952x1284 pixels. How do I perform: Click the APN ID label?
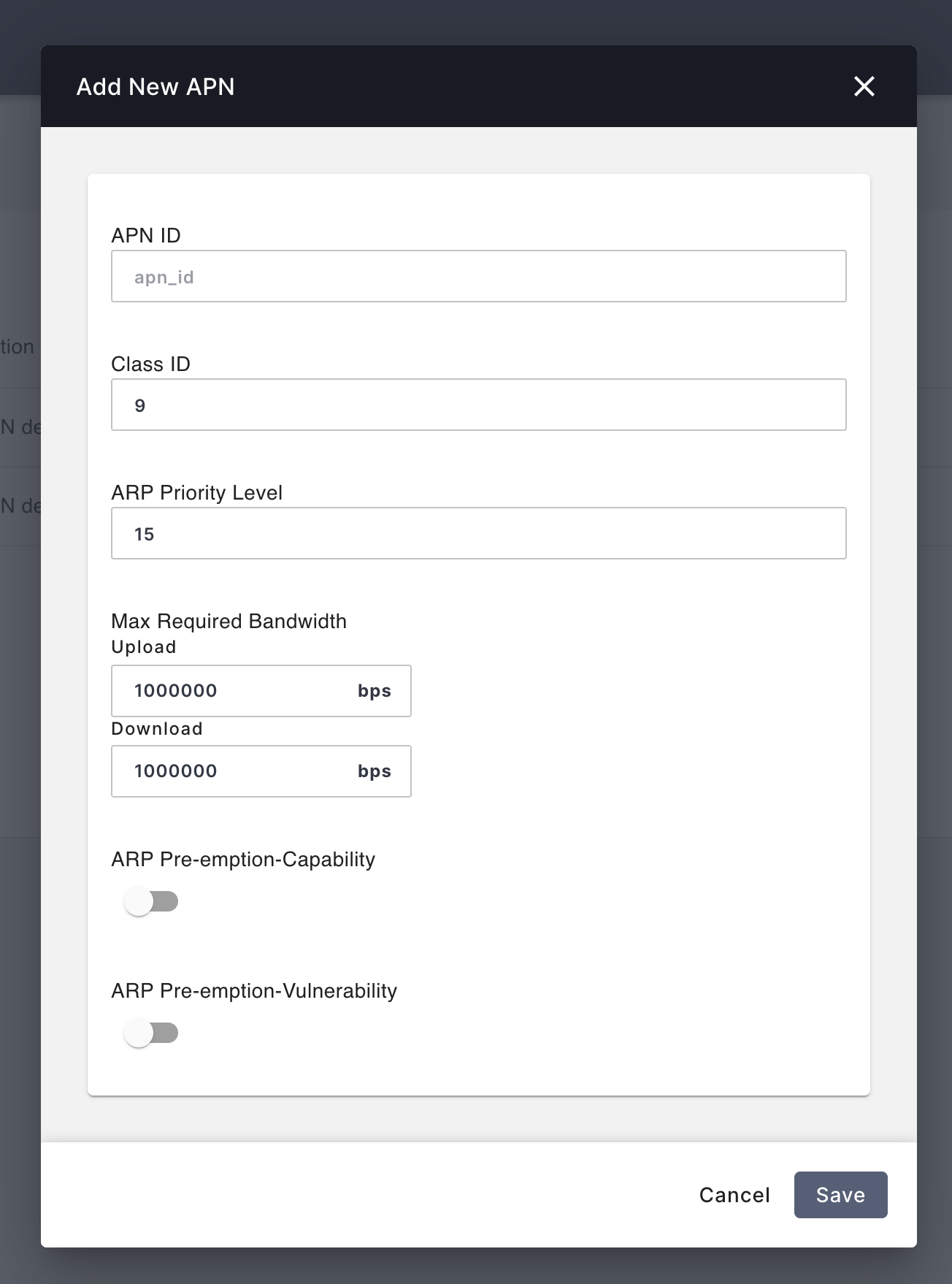pyautogui.click(x=146, y=235)
